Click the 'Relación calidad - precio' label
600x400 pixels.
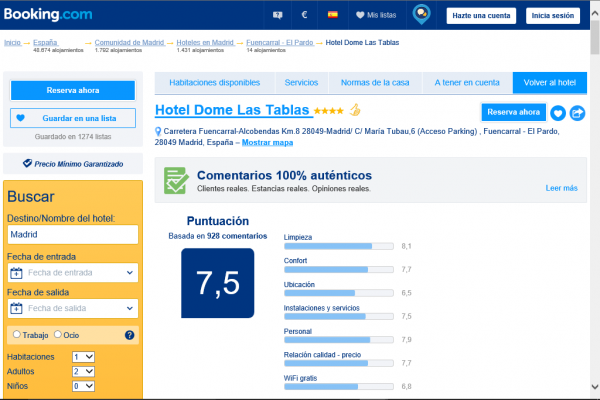pyautogui.click(x=322, y=354)
